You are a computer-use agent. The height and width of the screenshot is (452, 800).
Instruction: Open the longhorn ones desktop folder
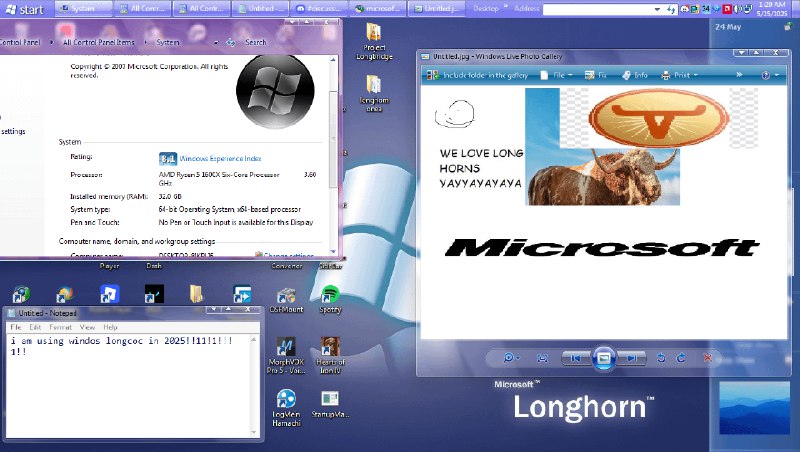coord(374,93)
